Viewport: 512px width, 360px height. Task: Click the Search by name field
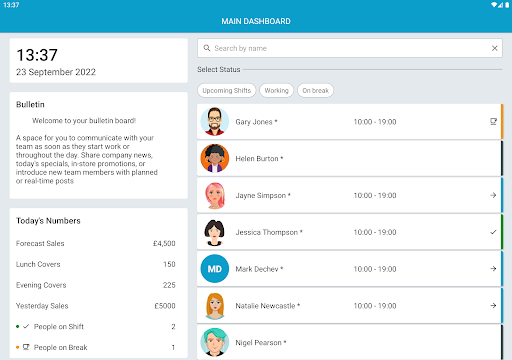tap(350, 48)
